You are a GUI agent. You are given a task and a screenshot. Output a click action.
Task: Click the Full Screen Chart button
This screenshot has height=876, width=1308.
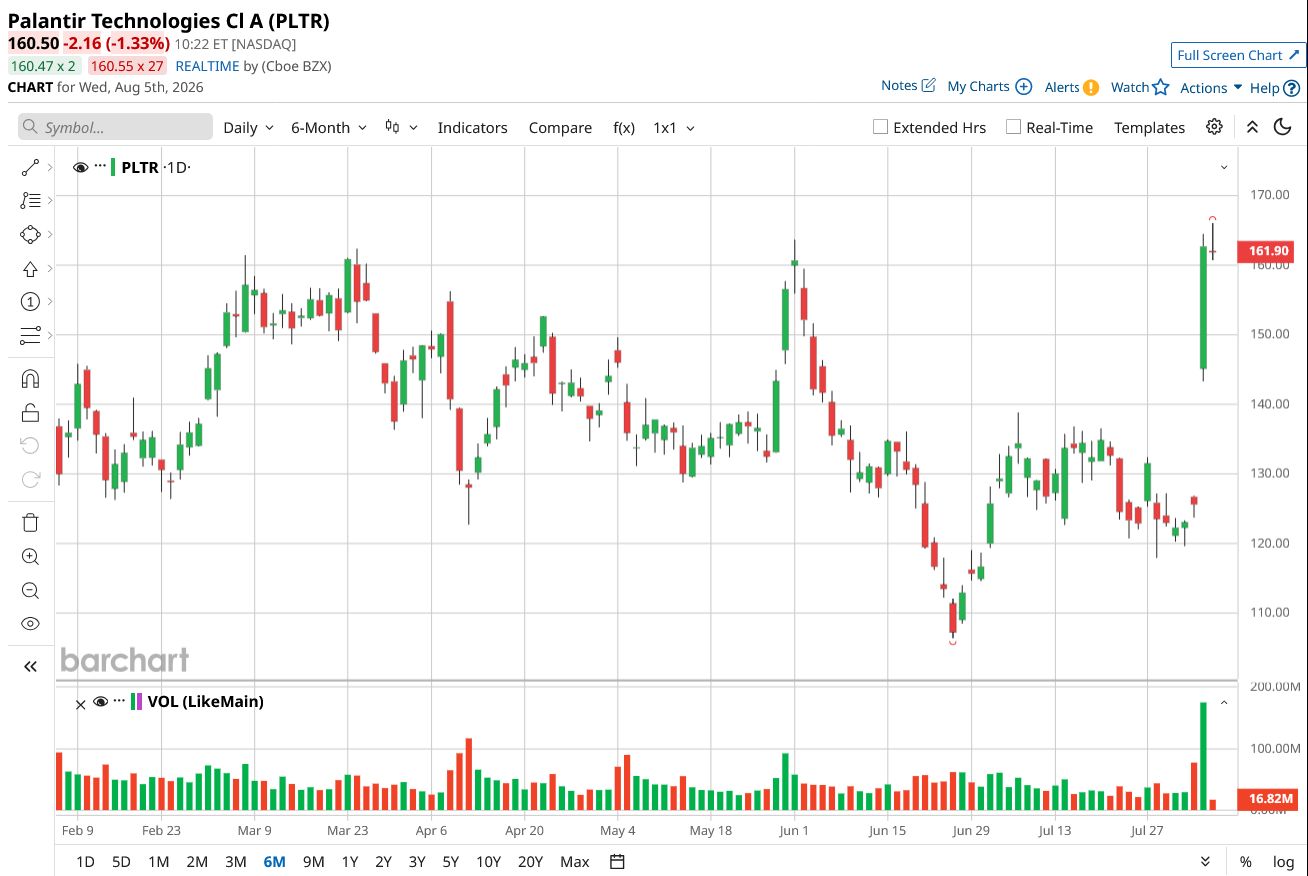(1238, 55)
